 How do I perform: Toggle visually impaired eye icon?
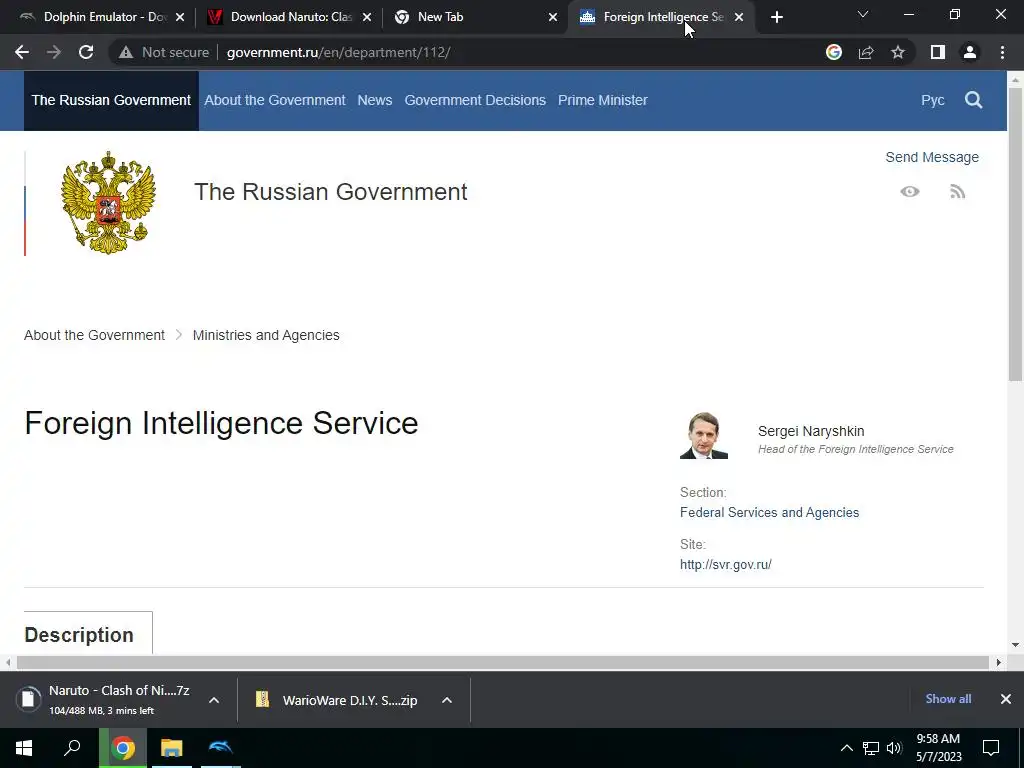point(910,191)
